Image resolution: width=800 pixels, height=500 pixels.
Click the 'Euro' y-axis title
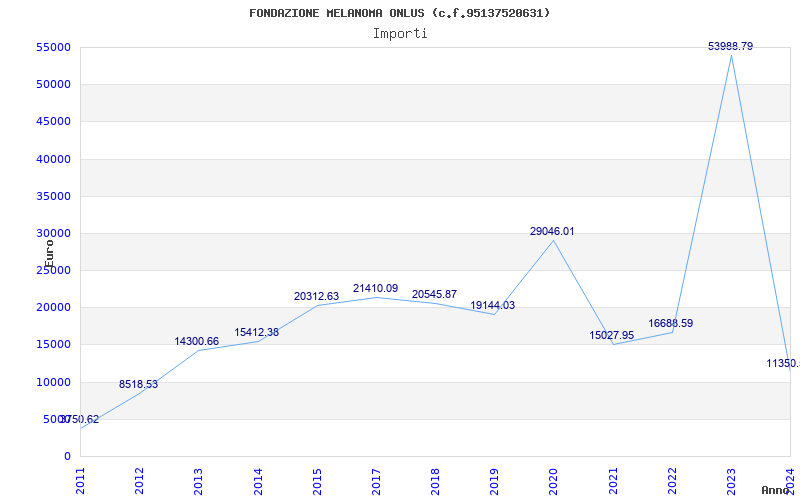click(x=49, y=254)
